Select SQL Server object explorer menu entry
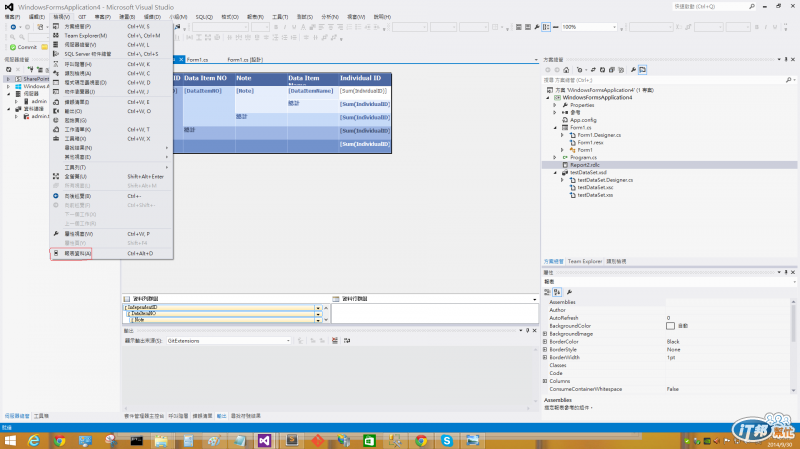Viewport: 800px width, 449px height. click(x=111, y=54)
